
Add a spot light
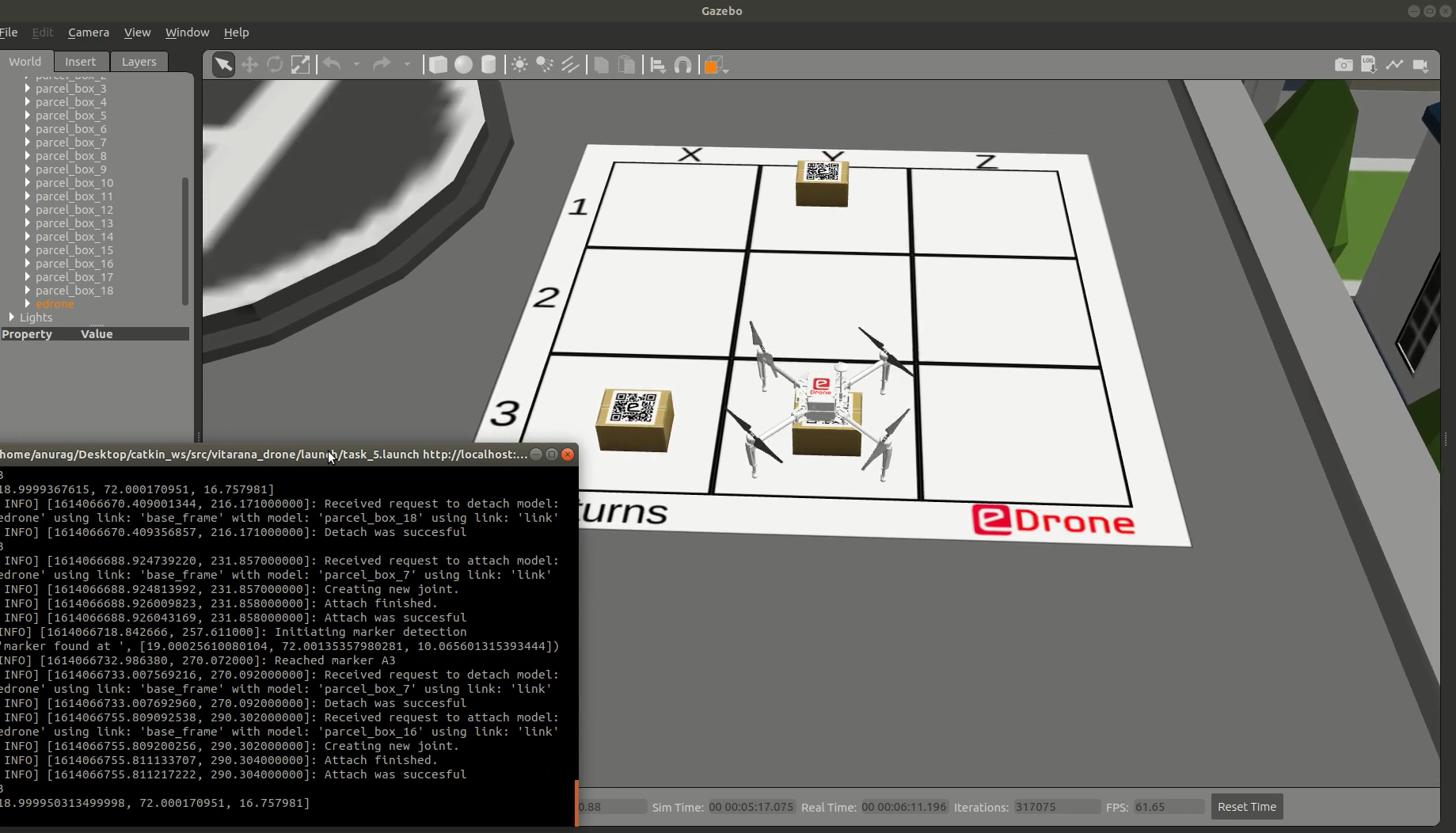click(x=545, y=65)
